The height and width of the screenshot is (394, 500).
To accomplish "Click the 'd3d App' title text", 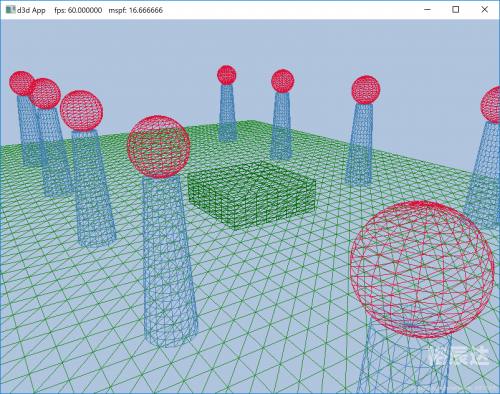I will [x=31, y=10].
